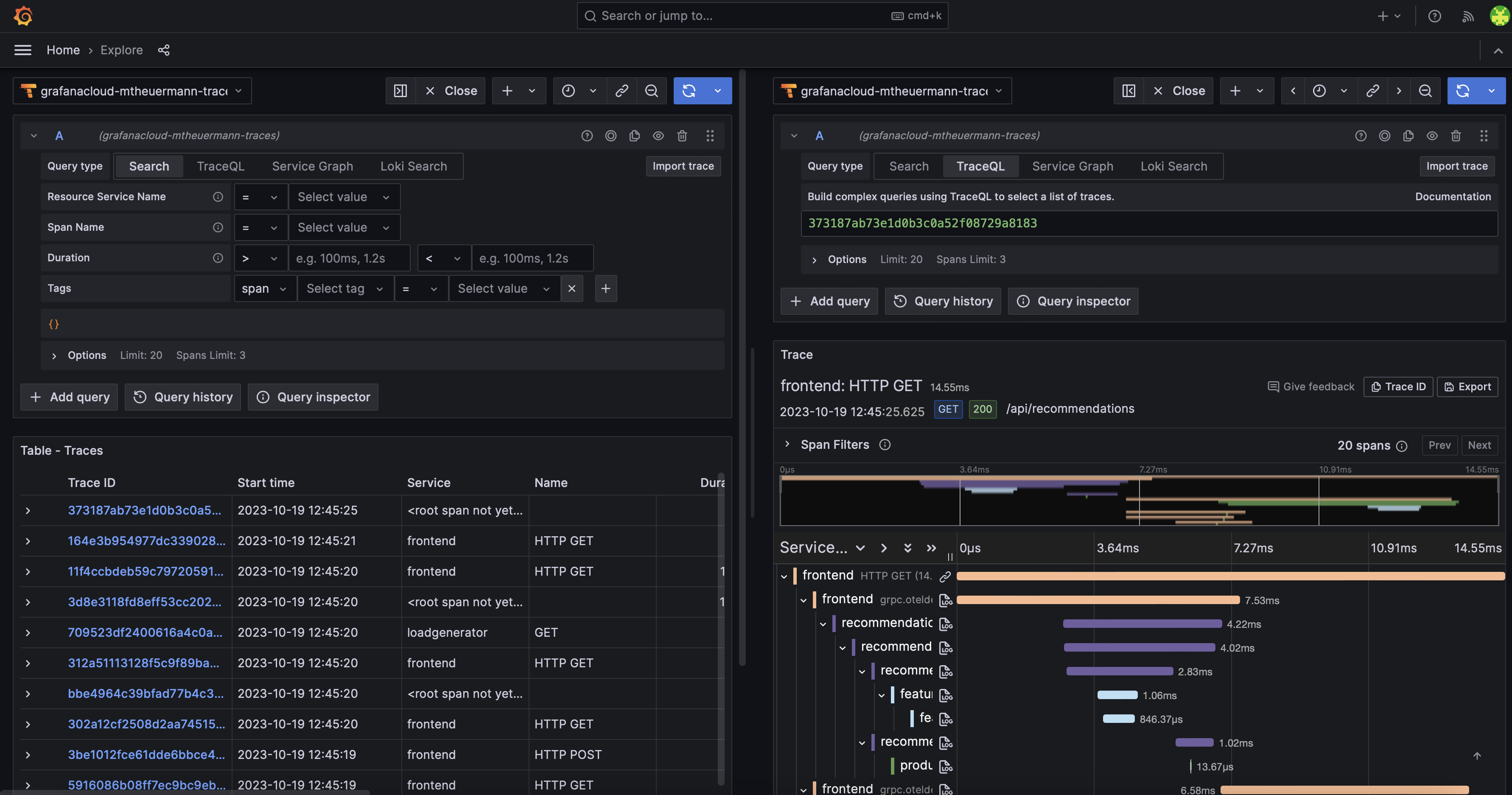Screen dimensions: 1512x795
Task: Click the right pane widen split icon
Action: coord(1128,90)
